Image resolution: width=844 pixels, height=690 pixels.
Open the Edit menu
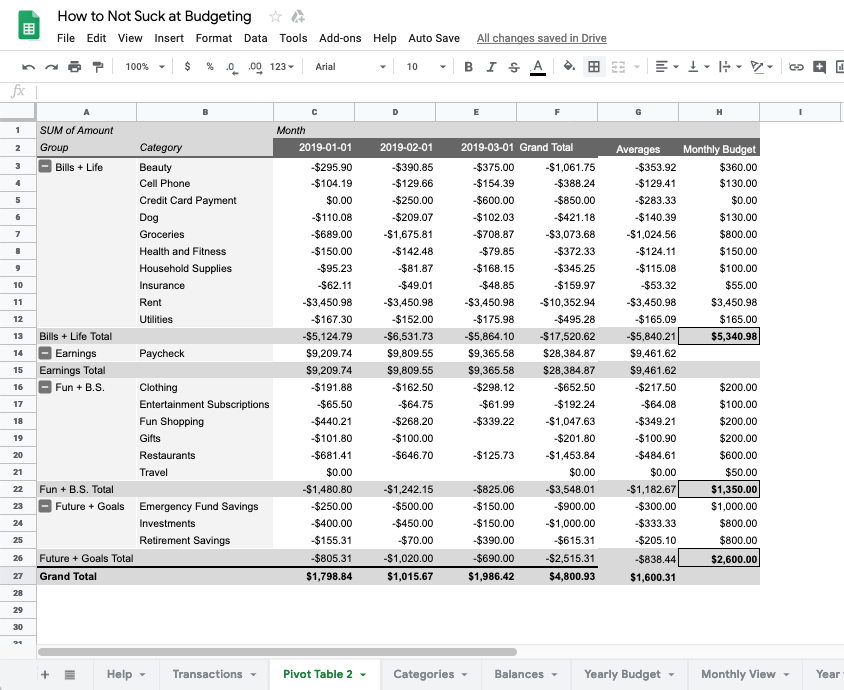pyautogui.click(x=96, y=38)
